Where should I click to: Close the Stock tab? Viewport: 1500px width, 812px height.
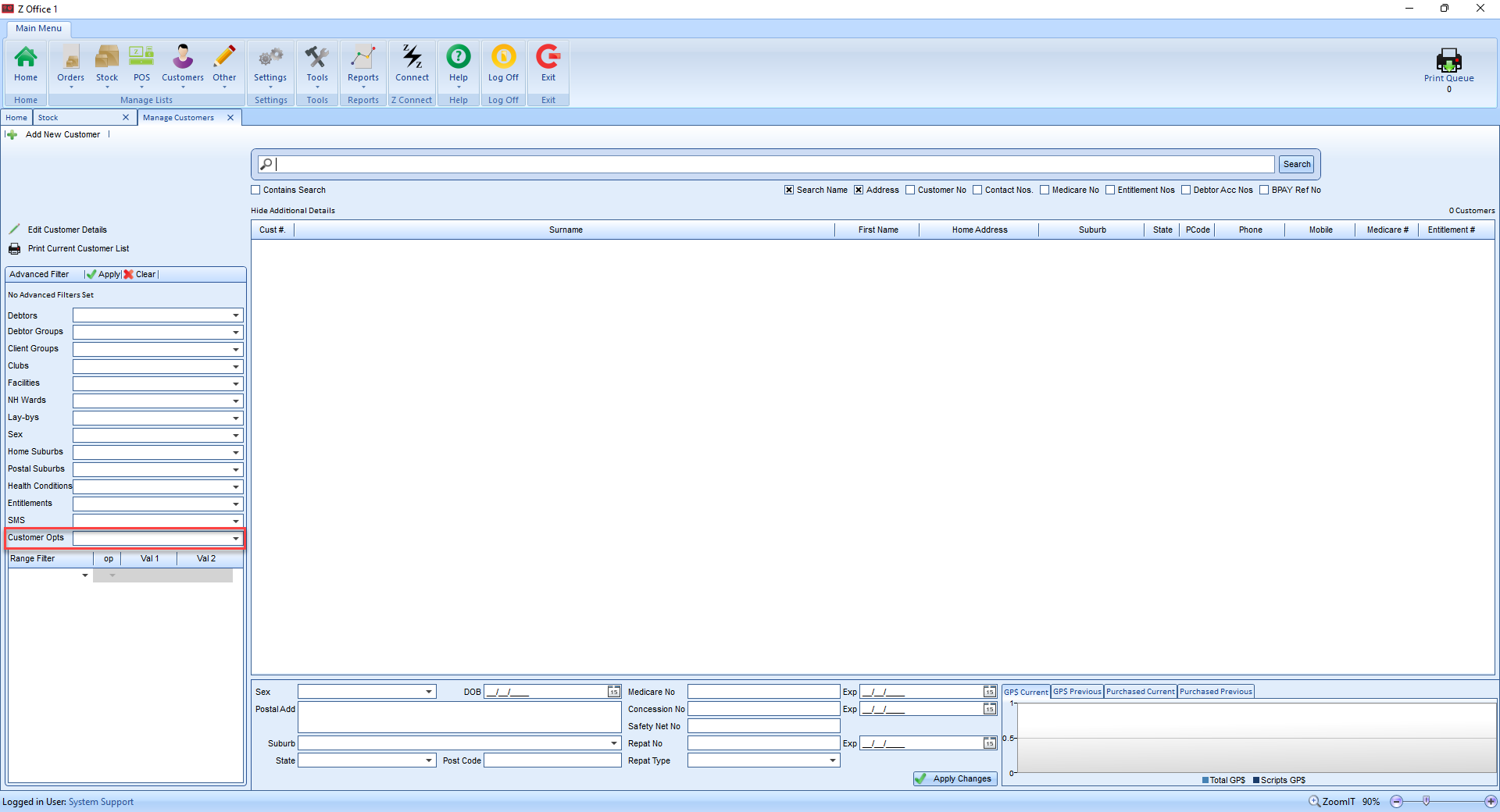[126, 117]
